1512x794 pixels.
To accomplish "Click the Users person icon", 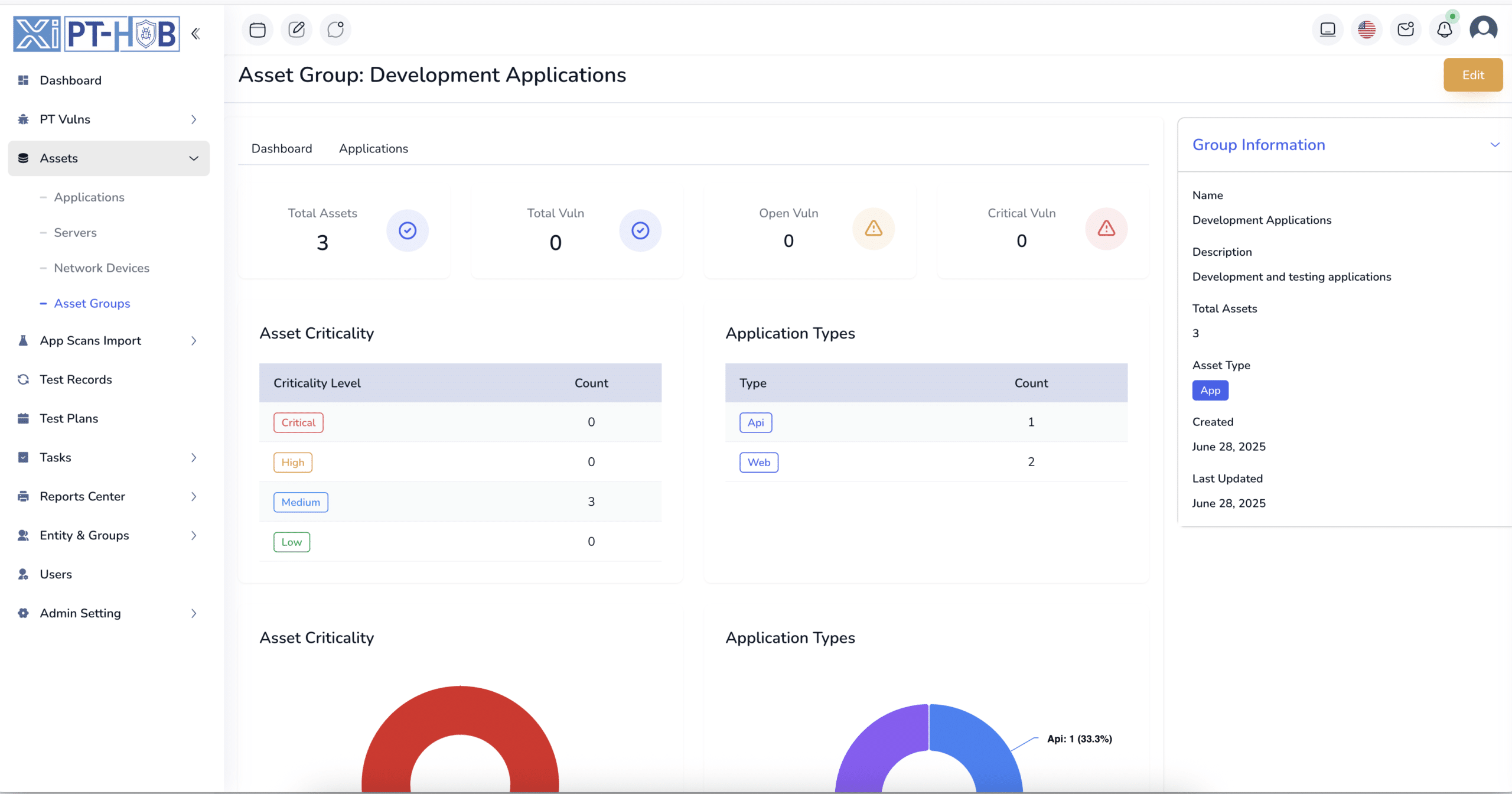I will coord(24,574).
